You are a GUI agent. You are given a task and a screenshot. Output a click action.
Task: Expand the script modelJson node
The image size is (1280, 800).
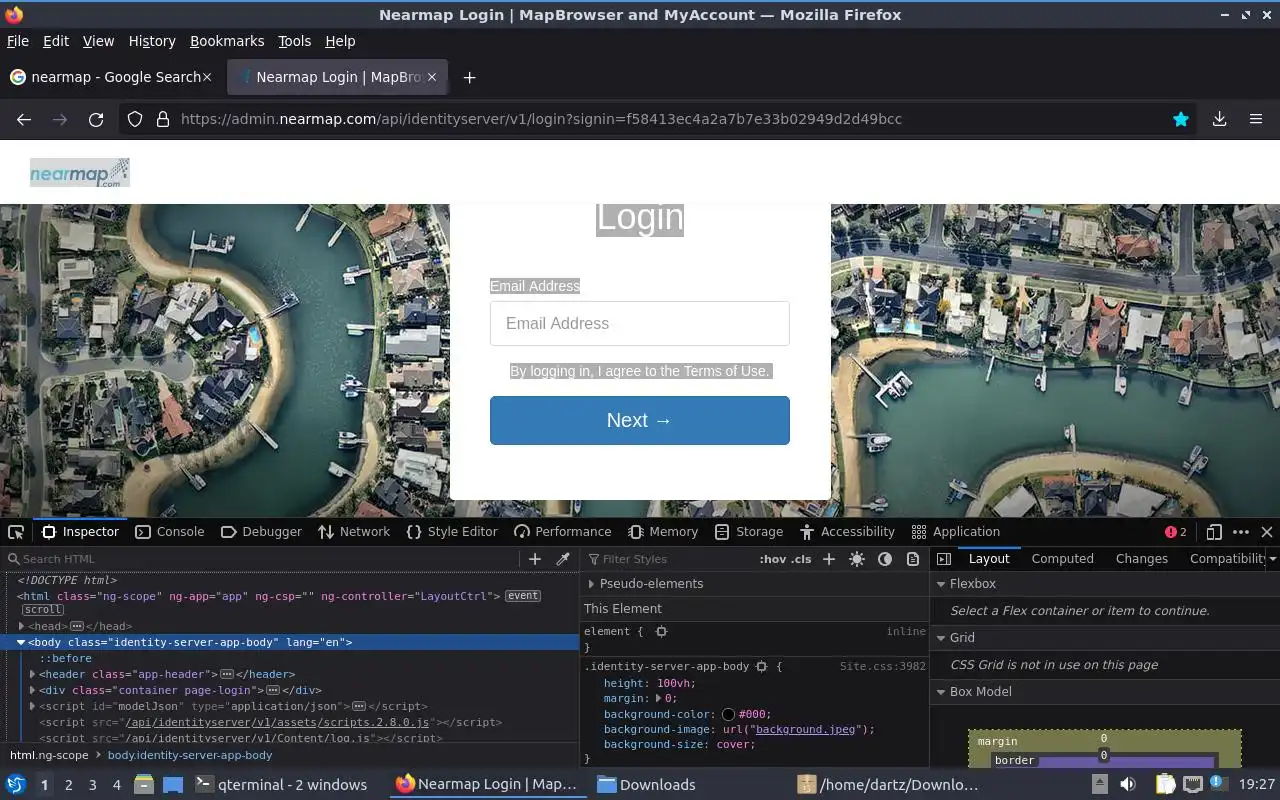point(32,706)
